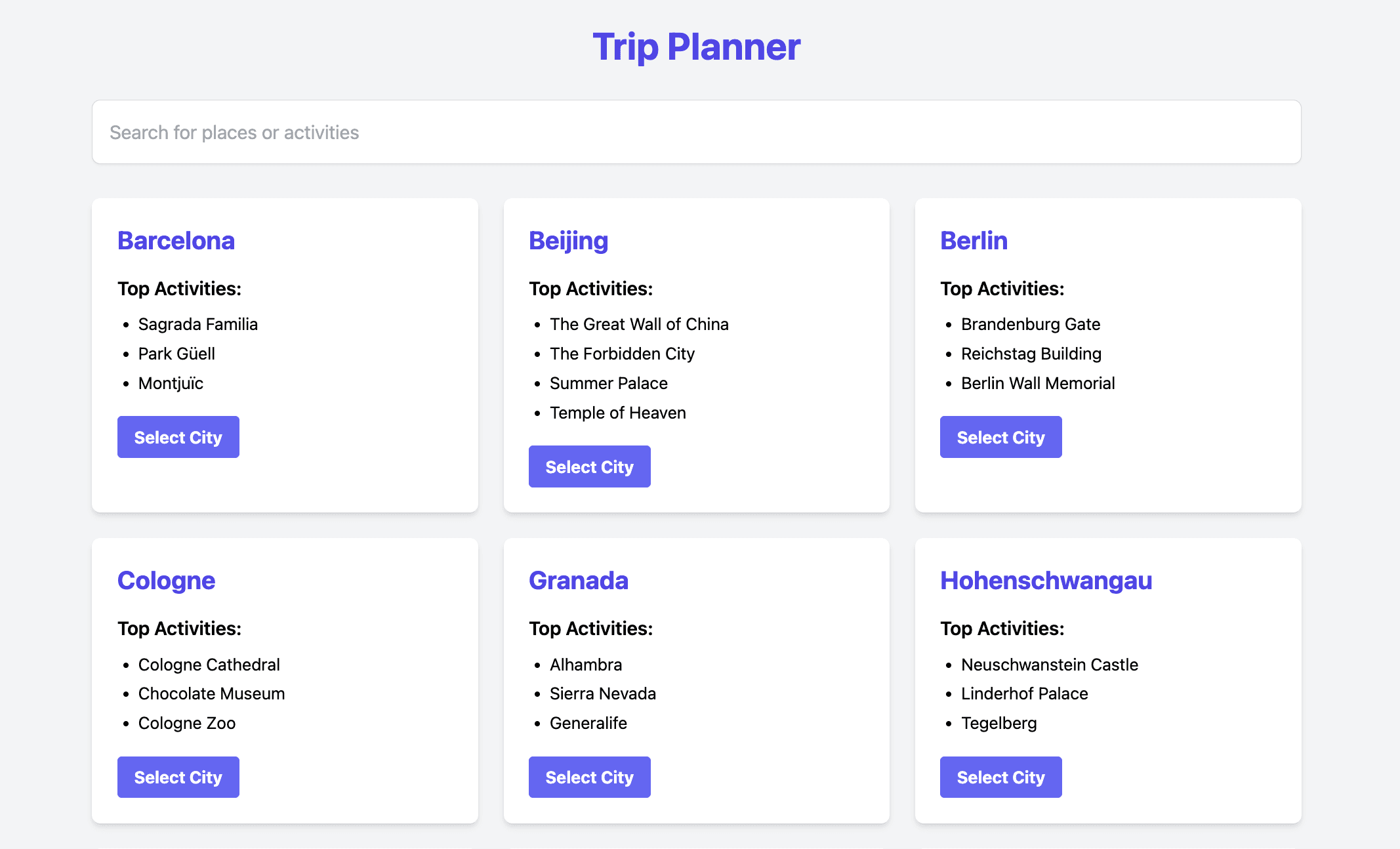Image resolution: width=1400 pixels, height=849 pixels.
Task: Click the Granada city heading
Action: (x=578, y=581)
